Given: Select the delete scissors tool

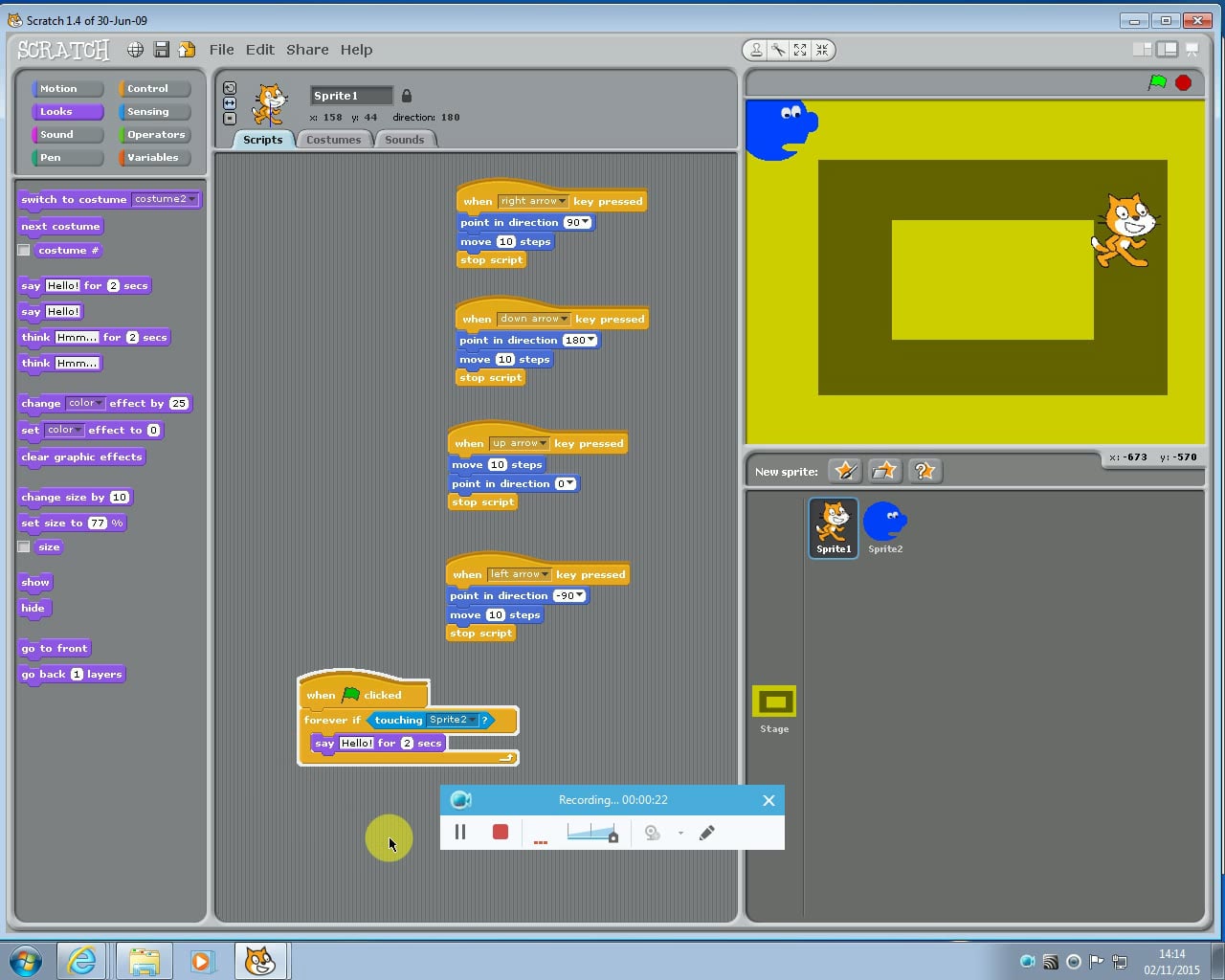Looking at the screenshot, I should pyautogui.click(x=778, y=50).
